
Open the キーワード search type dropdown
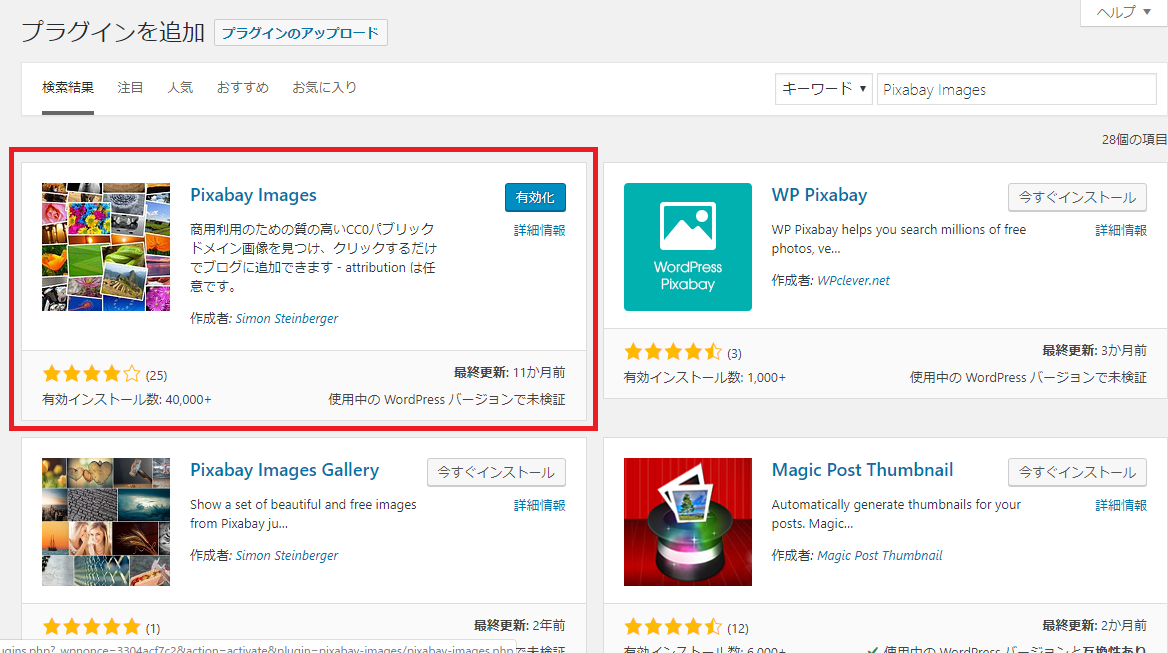point(823,89)
